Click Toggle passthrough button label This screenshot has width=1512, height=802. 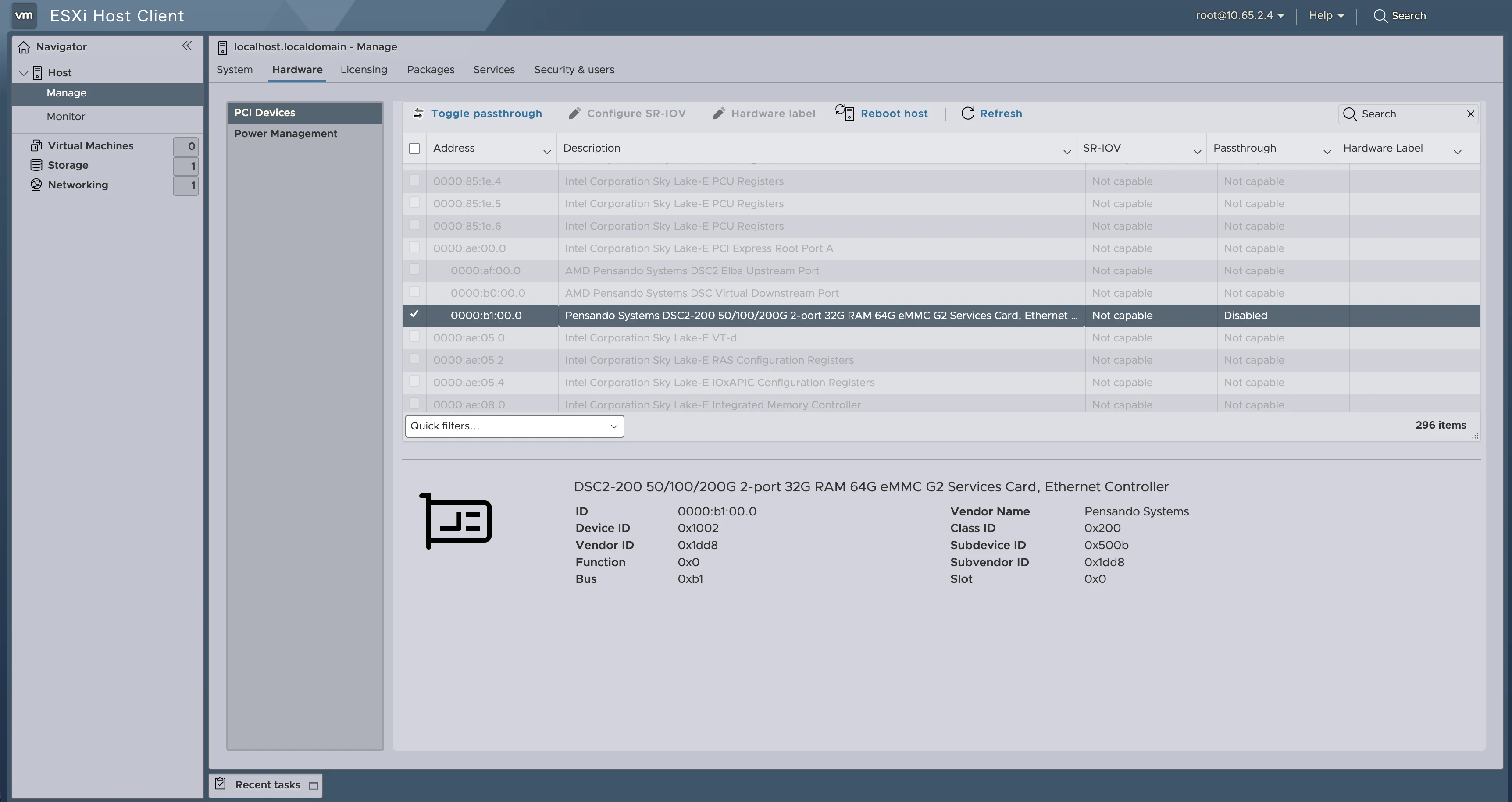click(487, 113)
